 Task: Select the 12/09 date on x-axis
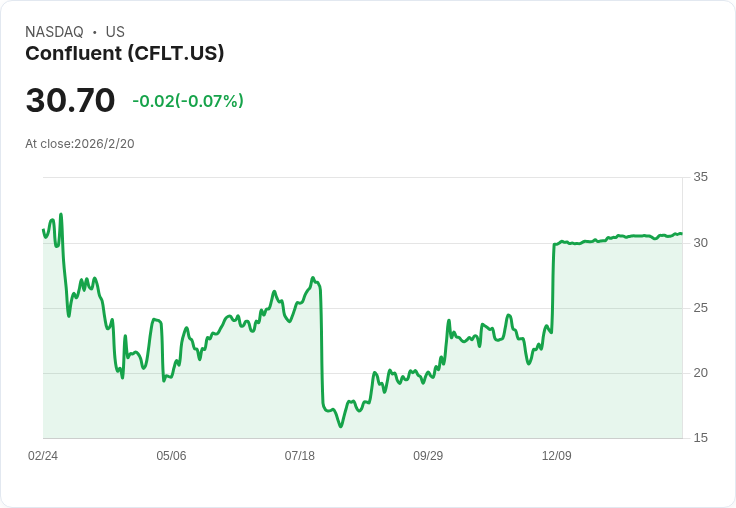pos(557,456)
